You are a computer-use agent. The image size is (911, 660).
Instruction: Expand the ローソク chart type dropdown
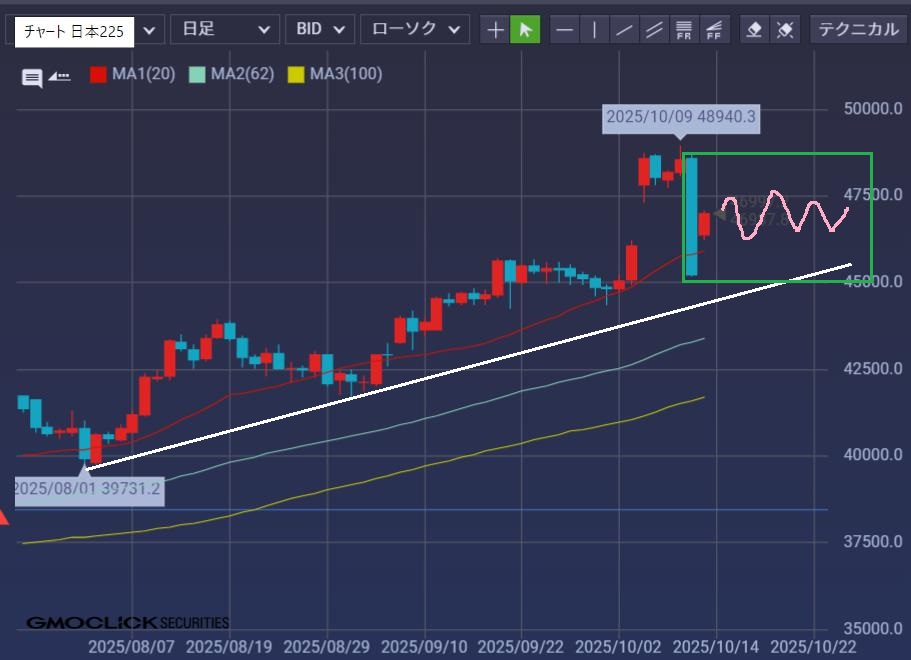coord(414,30)
